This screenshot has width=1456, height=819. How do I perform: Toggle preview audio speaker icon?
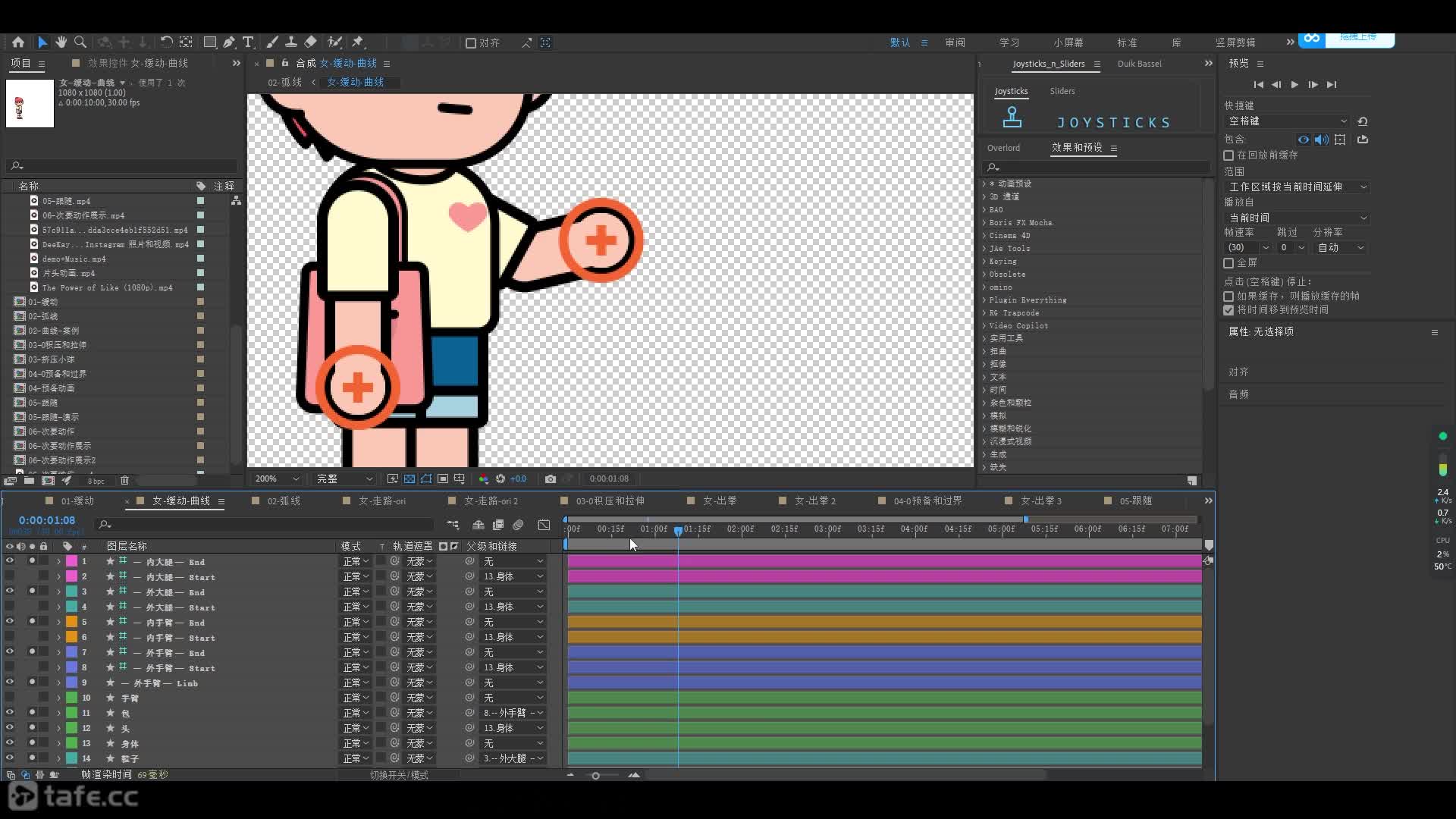tap(1321, 140)
